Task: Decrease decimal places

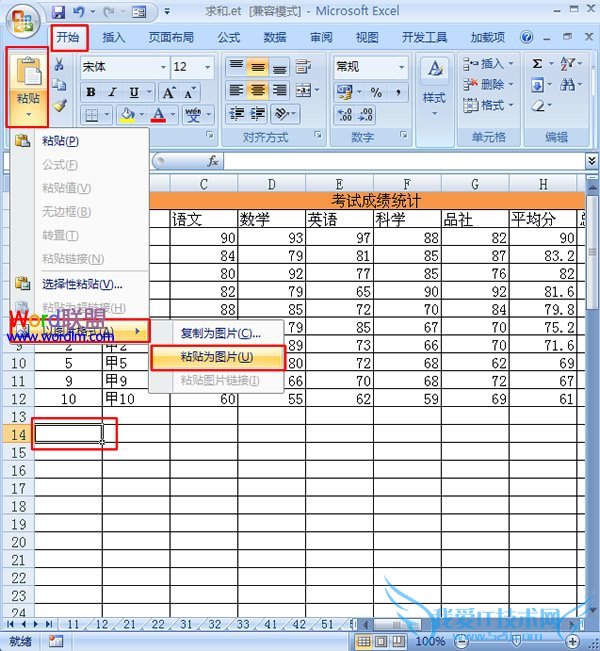Action: click(365, 115)
